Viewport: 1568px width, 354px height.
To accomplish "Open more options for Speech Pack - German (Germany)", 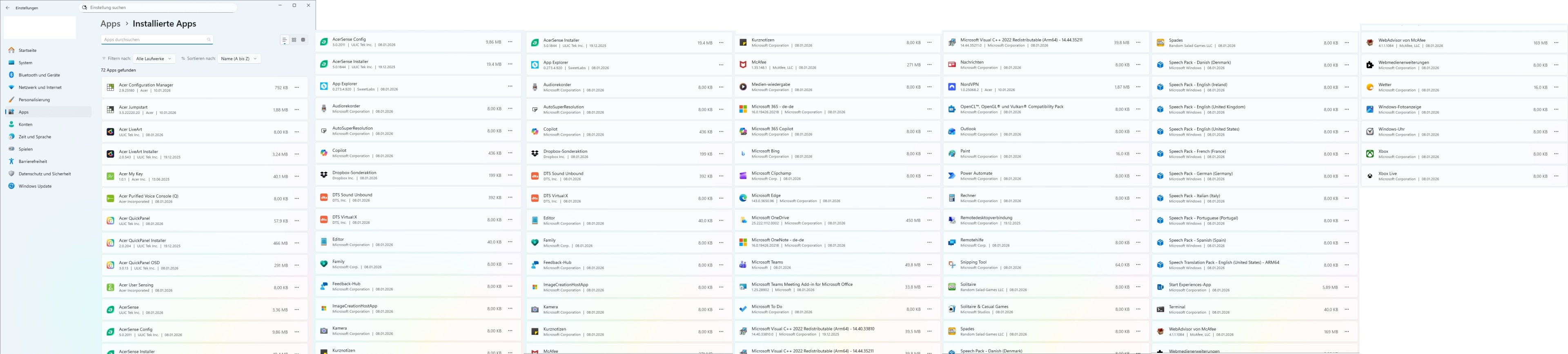I will [1347, 176].
